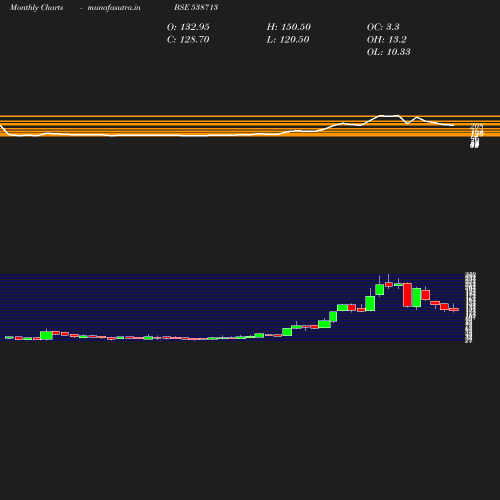Click the last red candlestick on the chart
Screen dimensions: 500x500
pyautogui.click(x=454, y=309)
